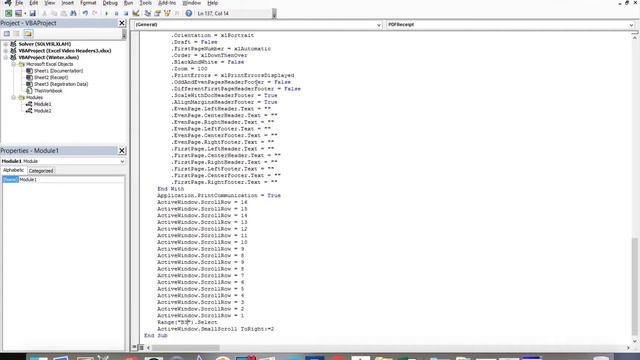Click the (Name) property value Module1

coord(71,180)
